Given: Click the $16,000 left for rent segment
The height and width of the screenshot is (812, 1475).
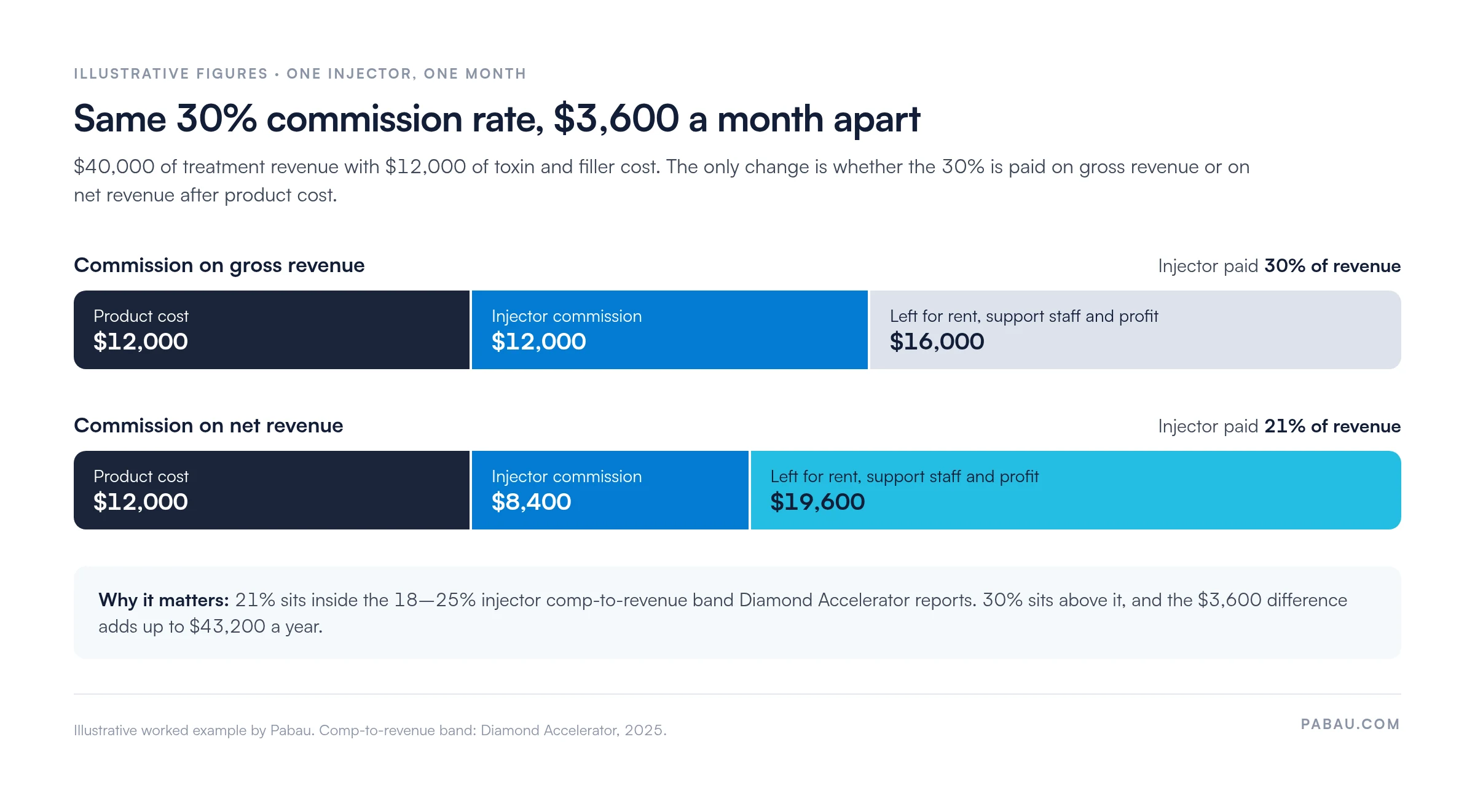Looking at the screenshot, I should click(1136, 330).
